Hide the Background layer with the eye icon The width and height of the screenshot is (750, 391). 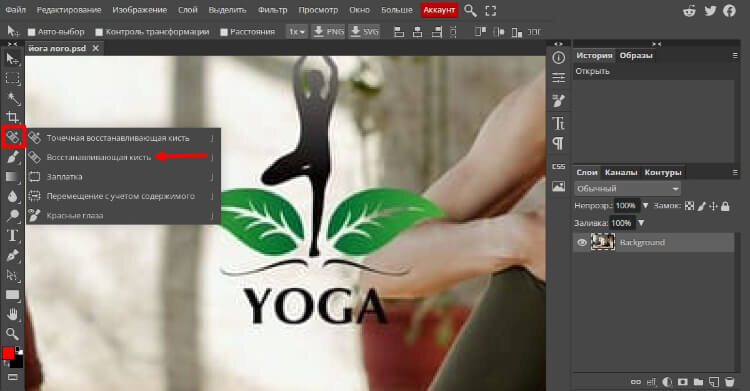[x=582, y=243]
